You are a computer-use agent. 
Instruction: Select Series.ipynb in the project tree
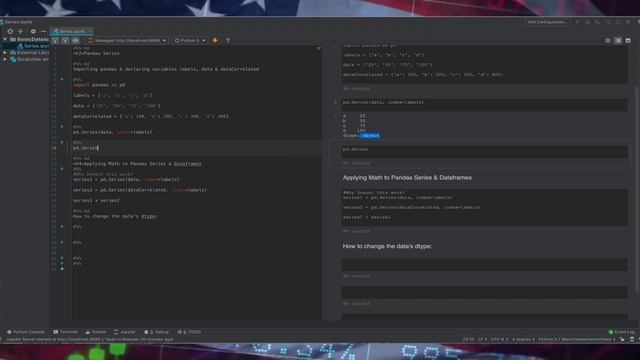tap(33, 46)
